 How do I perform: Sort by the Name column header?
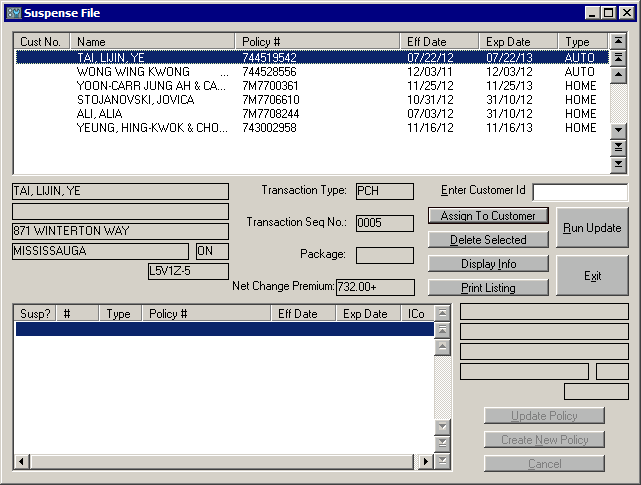(154, 42)
